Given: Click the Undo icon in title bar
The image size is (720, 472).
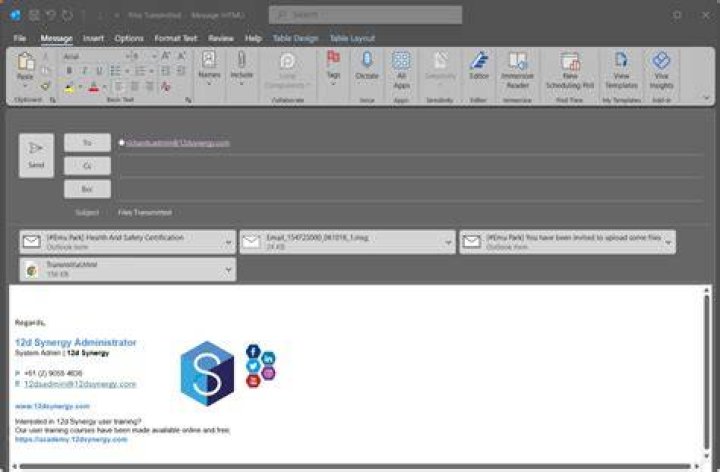Looking at the screenshot, I should [51, 15].
